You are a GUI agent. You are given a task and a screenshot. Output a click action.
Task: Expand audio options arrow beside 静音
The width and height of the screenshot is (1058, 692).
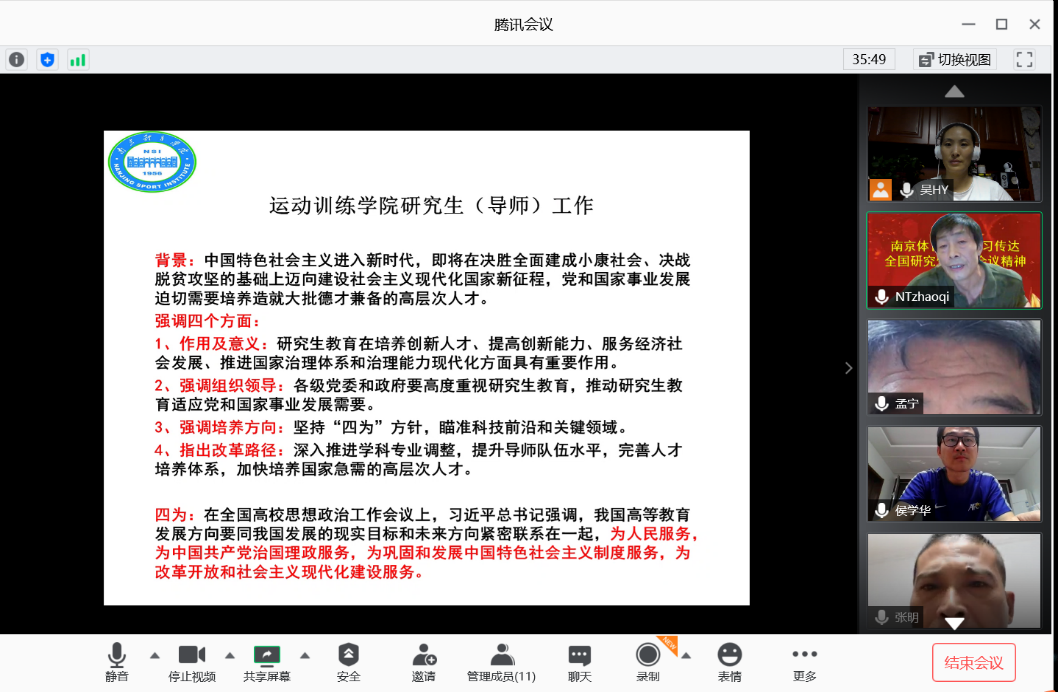(154, 655)
